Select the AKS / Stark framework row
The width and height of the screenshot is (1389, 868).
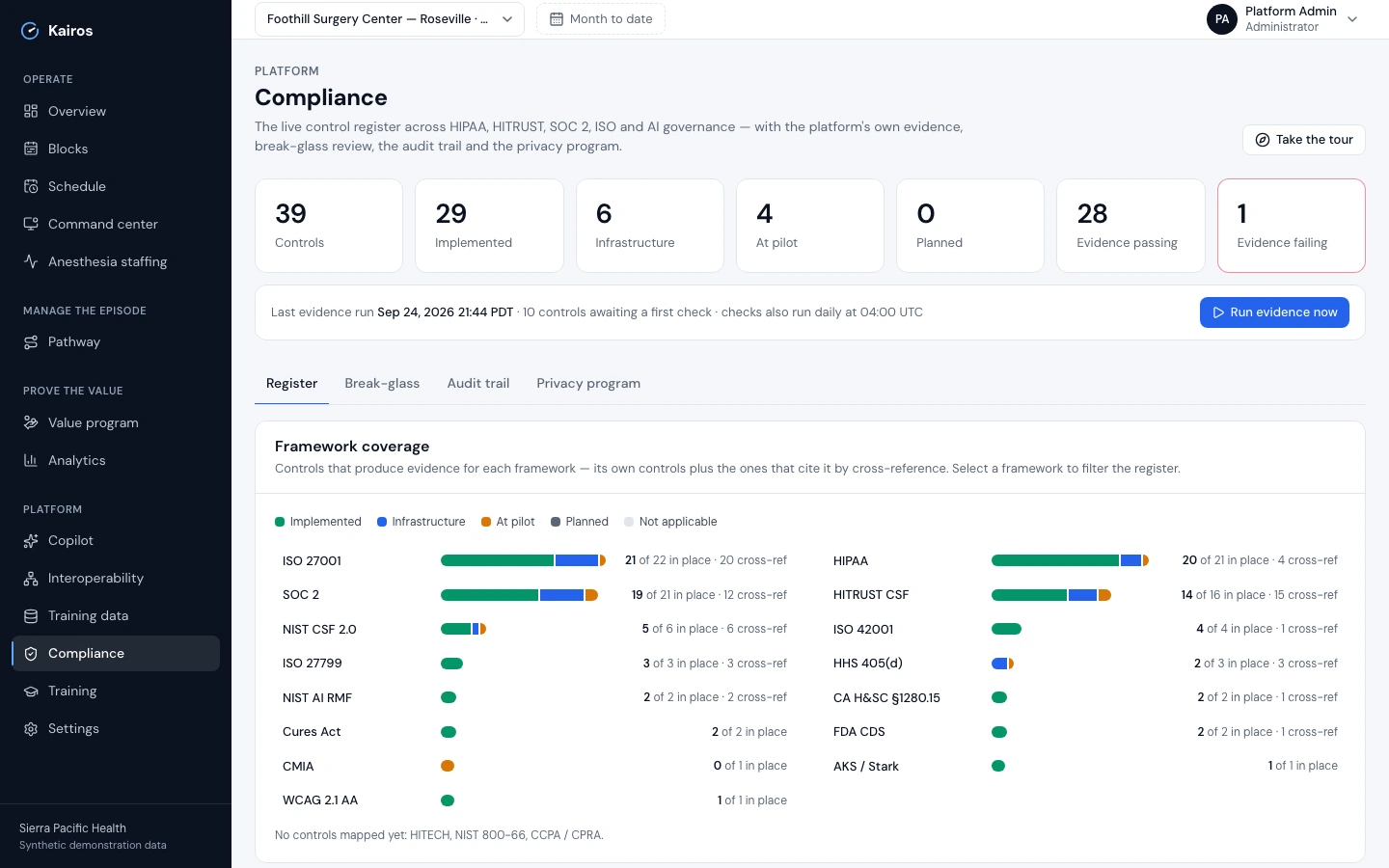(1085, 766)
